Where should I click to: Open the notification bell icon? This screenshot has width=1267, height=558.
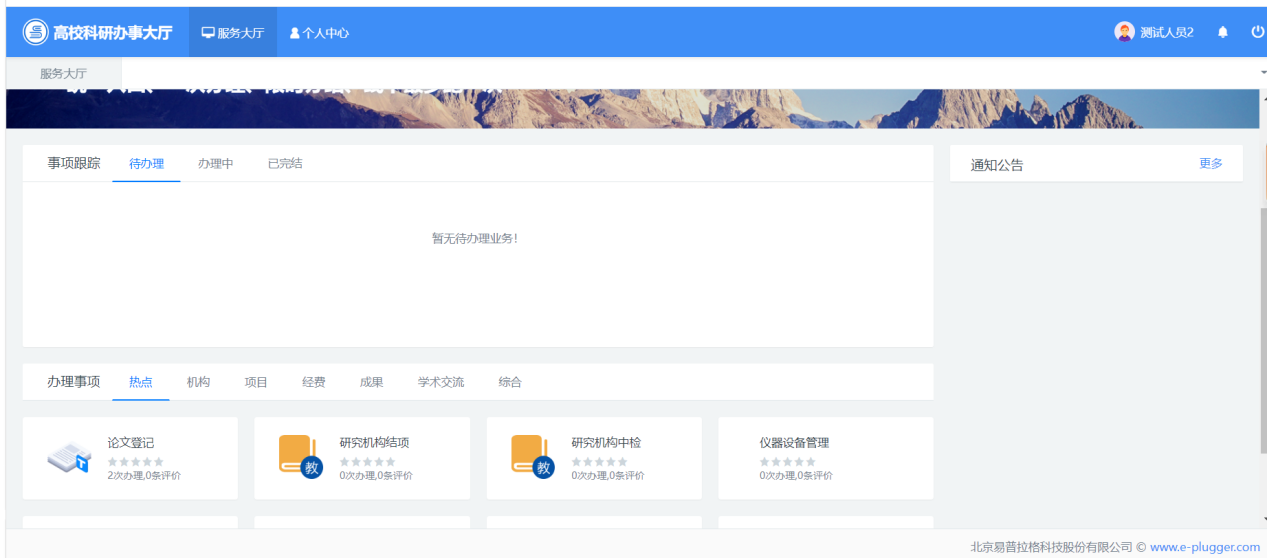click(x=1222, y=32)
